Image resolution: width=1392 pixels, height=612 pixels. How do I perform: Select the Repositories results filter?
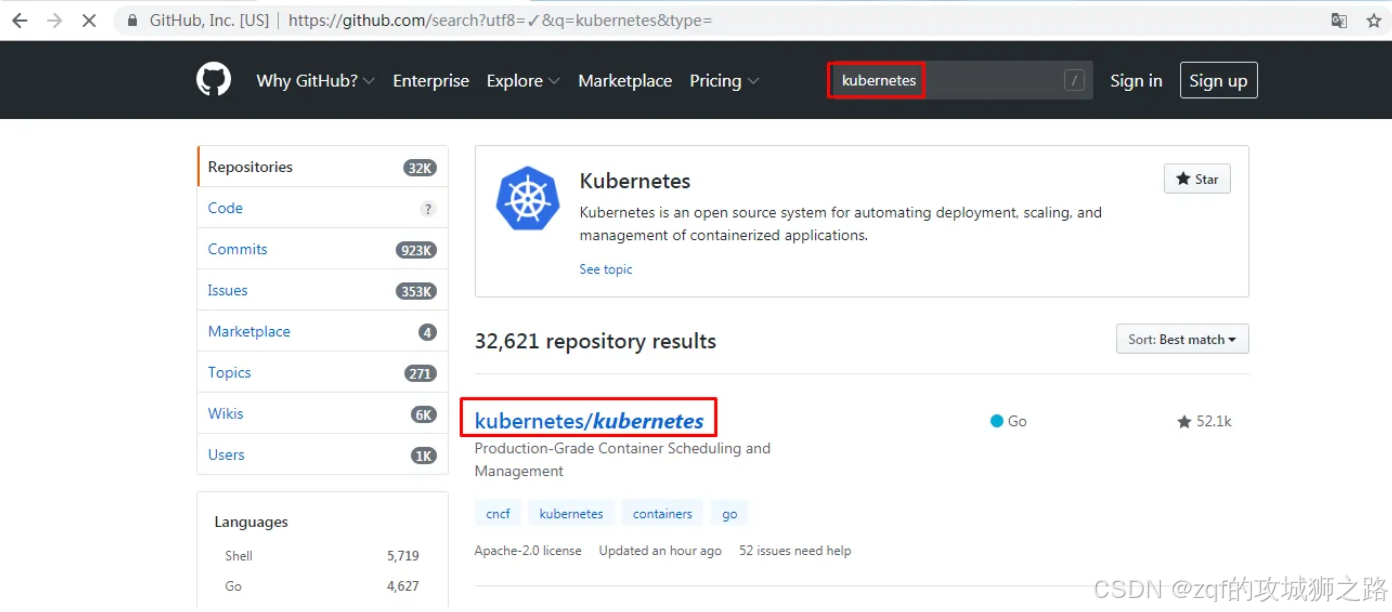323,167
